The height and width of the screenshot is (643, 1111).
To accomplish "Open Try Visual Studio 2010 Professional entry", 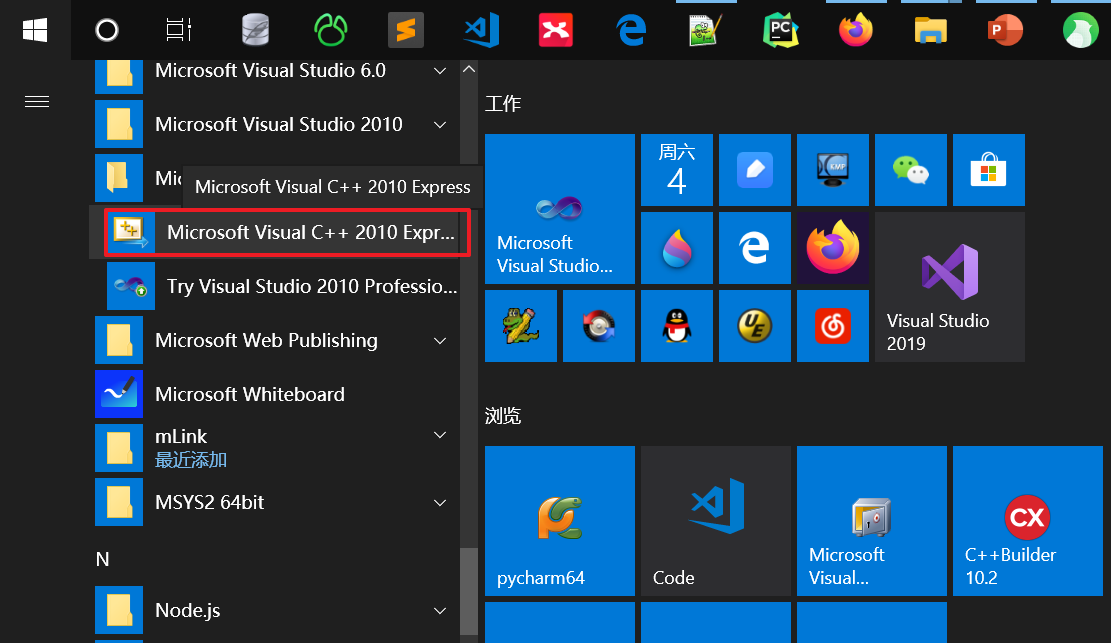I will (x=281, y=286).
